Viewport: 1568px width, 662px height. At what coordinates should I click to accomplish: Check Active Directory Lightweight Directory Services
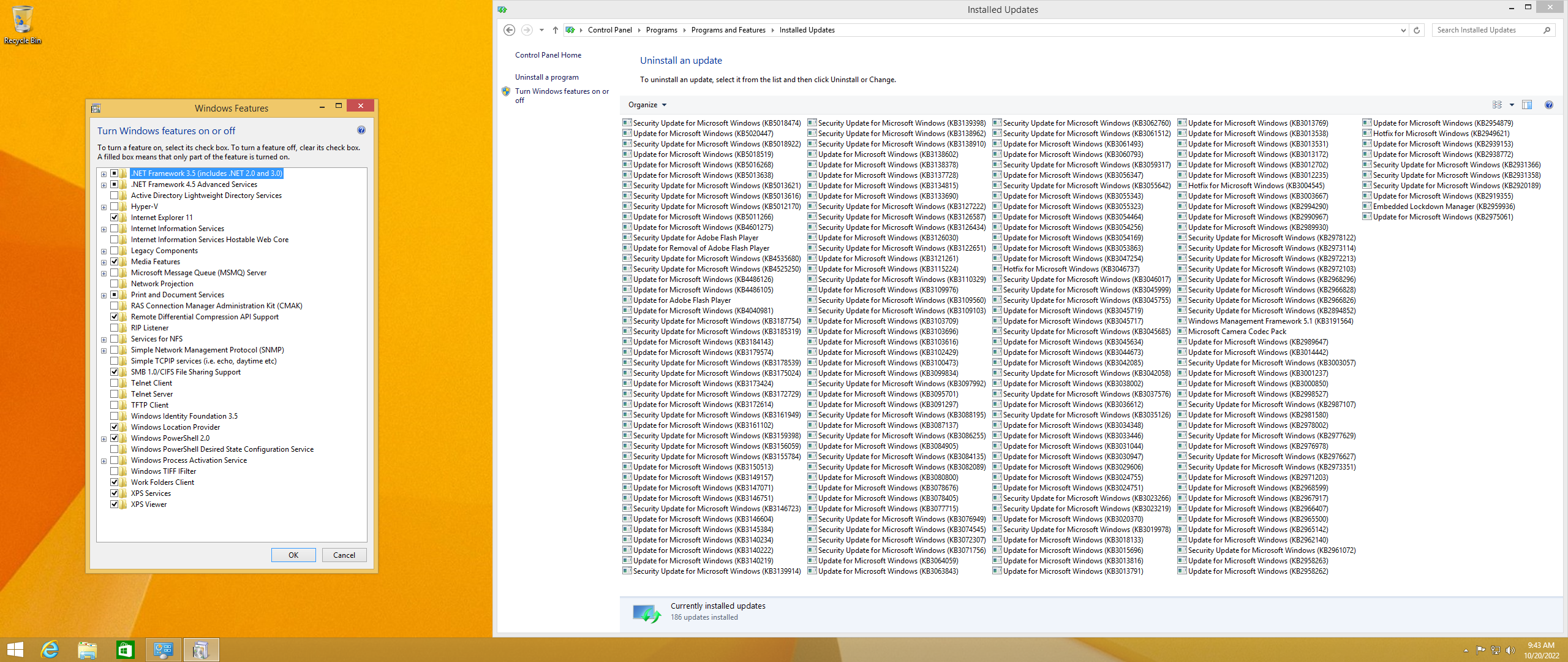tap(115, 196)
